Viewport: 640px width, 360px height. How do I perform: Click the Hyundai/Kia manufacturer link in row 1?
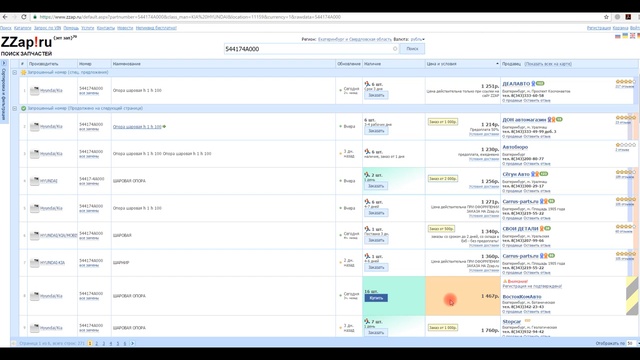[51, 91]
